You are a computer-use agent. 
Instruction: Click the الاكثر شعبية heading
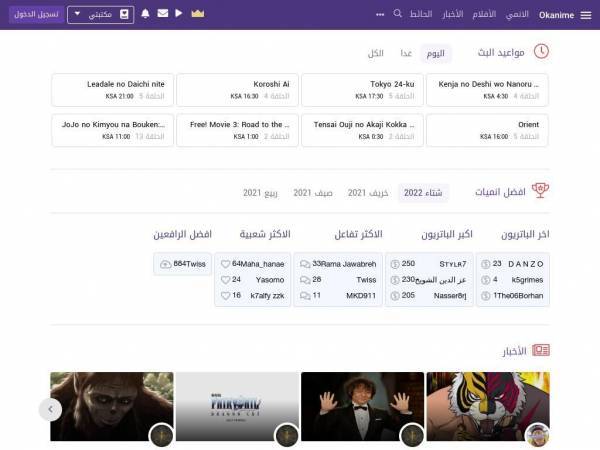(265, 234)
